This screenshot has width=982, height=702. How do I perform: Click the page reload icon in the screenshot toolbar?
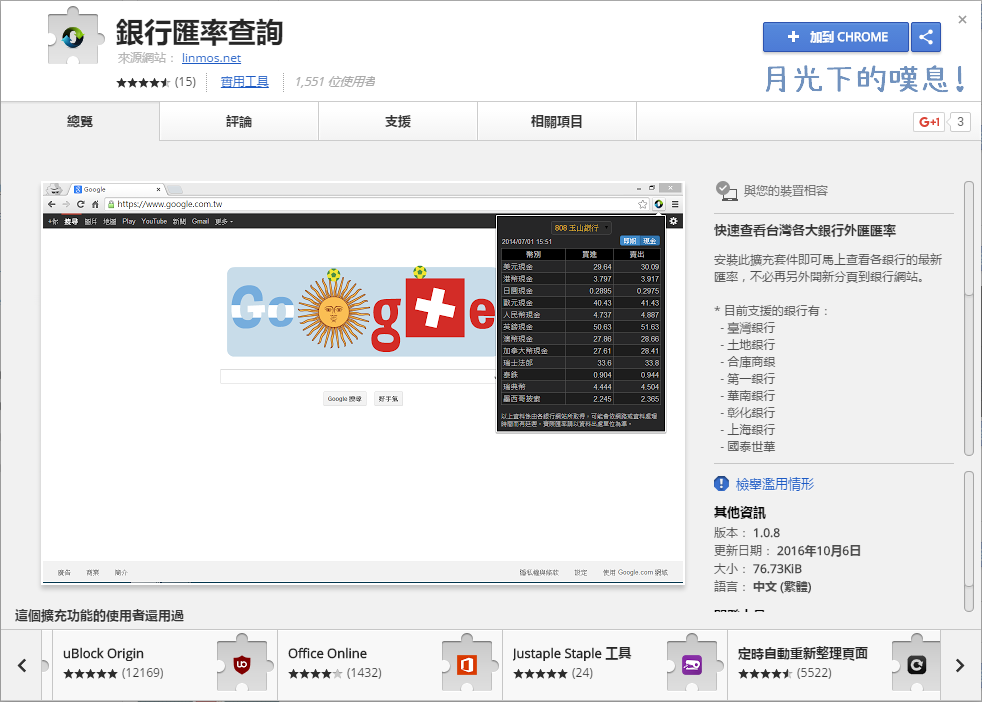pyautogui.click(x=79, y=205)
